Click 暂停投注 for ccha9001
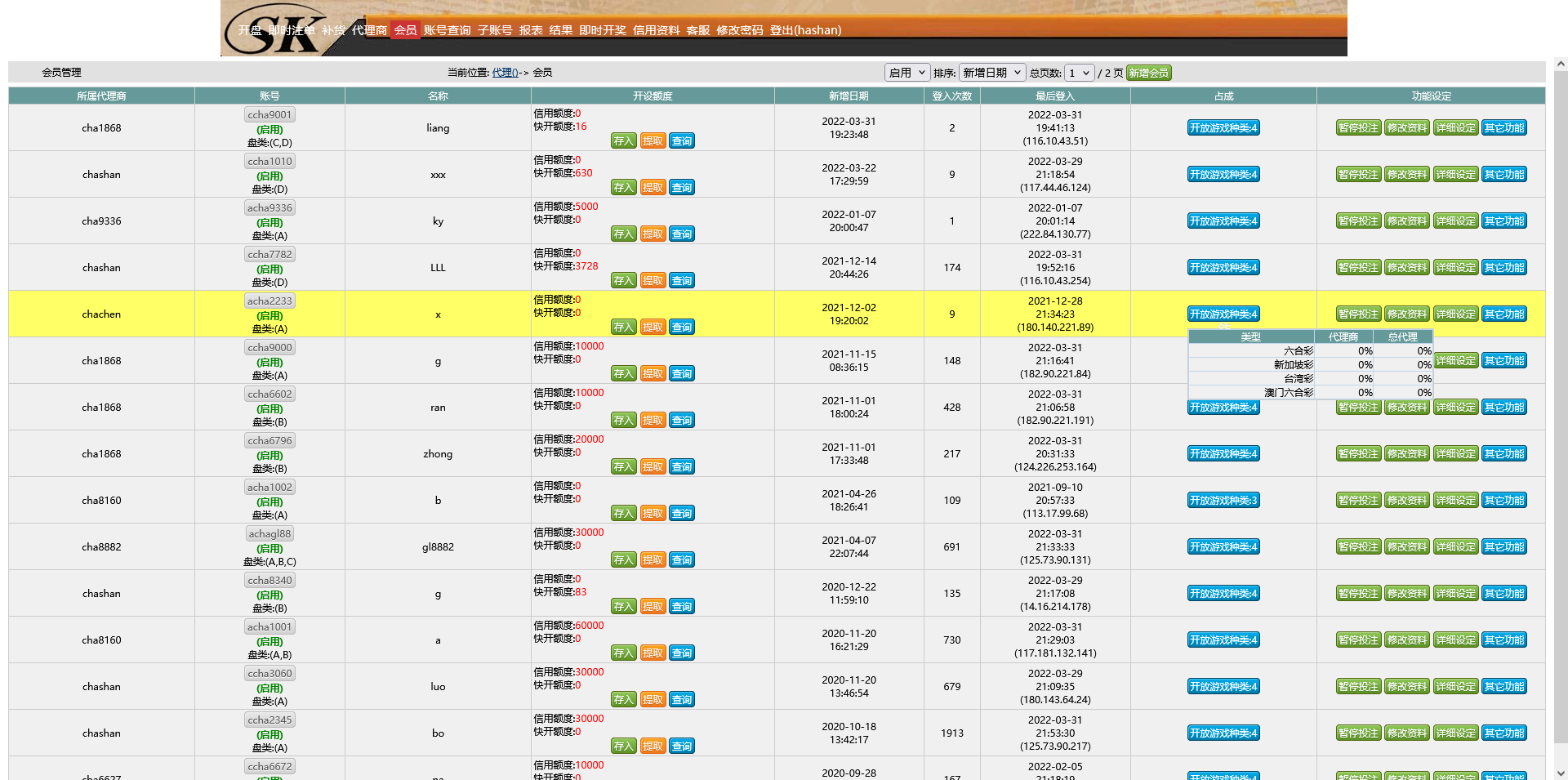The width and height of the screenshot is (1568, 780). coord(1359,128)
